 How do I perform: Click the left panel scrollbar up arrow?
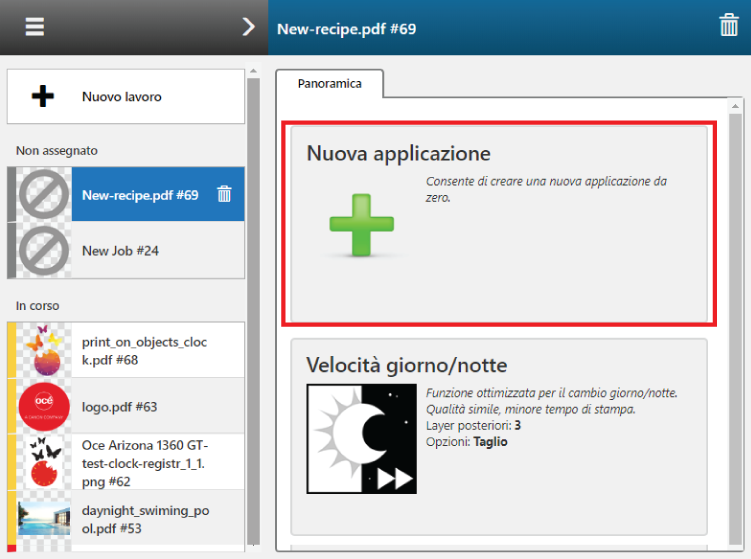tap(253, 71)
